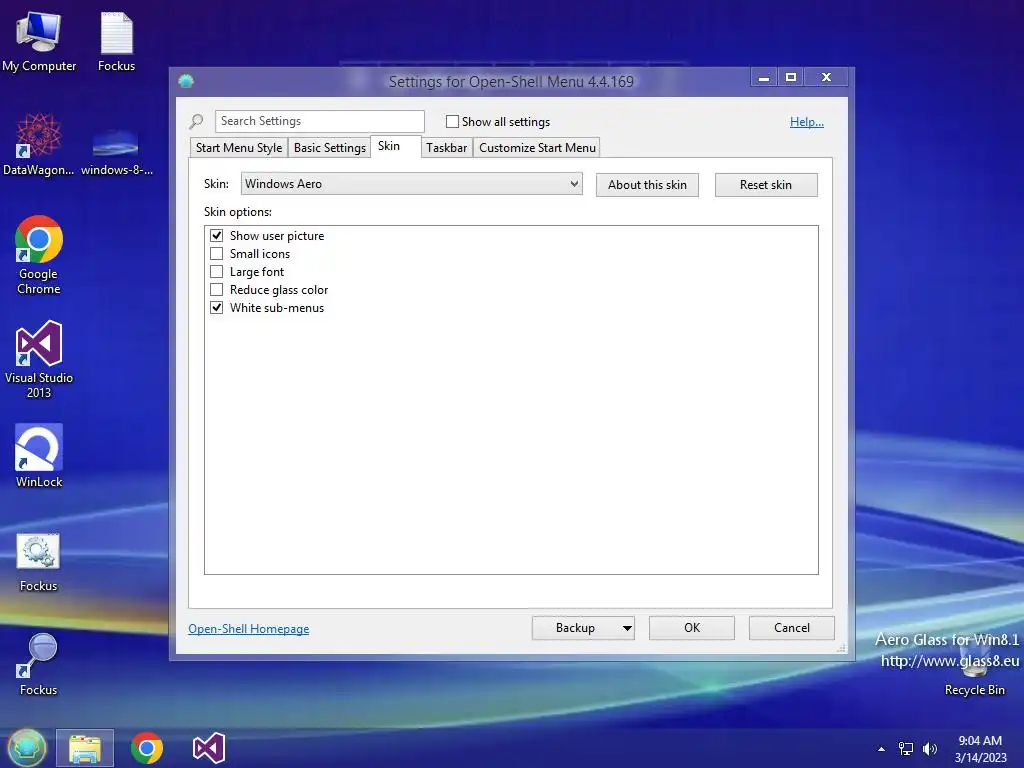Screen dimensions: 1024x768
Task: Click Reset skin button
Action: (766, 185)
